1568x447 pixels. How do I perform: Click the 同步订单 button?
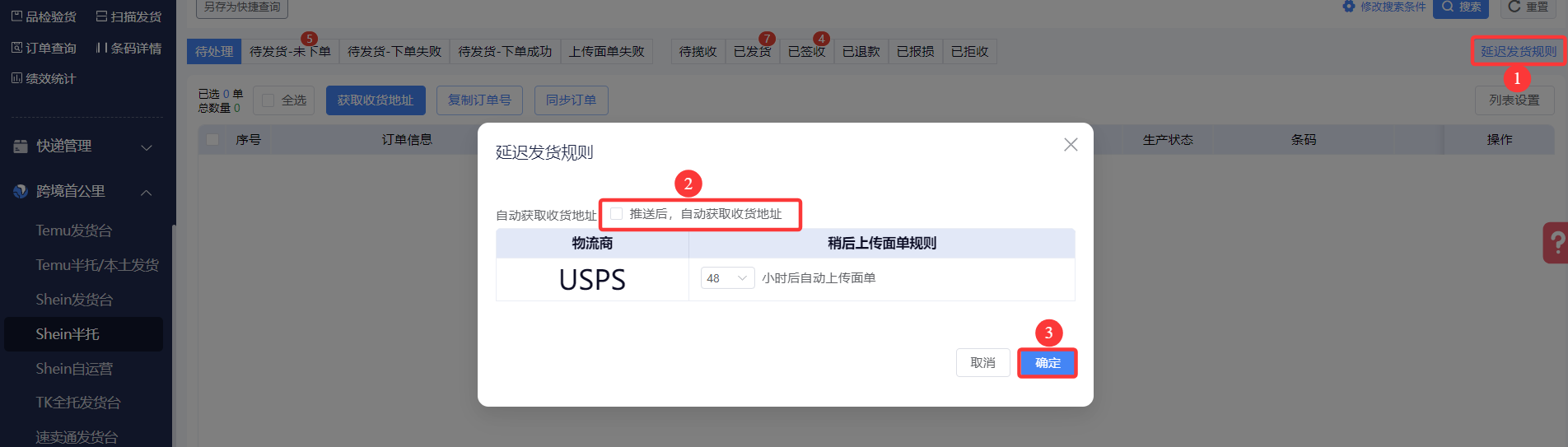pos(572,100)
